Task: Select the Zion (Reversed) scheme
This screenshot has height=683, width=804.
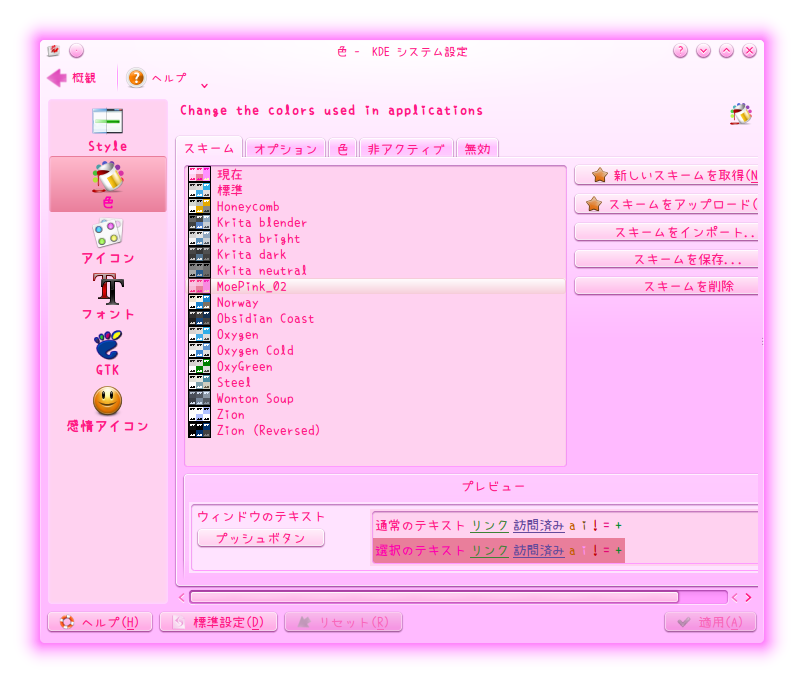Action: pos(376,430)
